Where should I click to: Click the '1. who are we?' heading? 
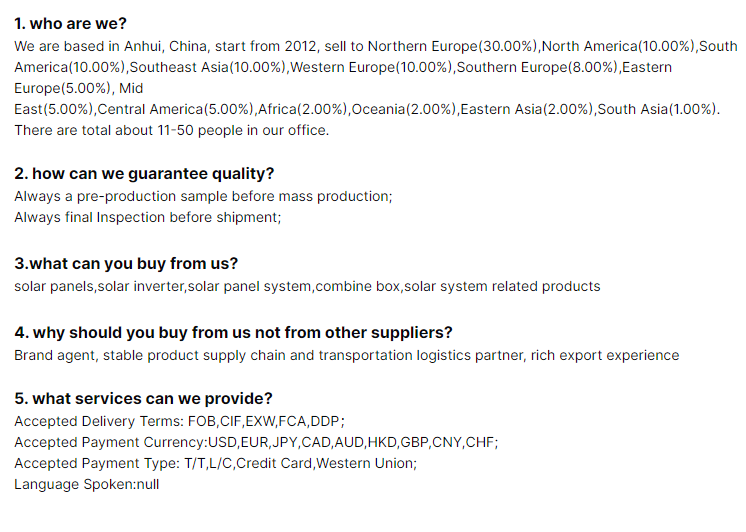tap(70, 23)
